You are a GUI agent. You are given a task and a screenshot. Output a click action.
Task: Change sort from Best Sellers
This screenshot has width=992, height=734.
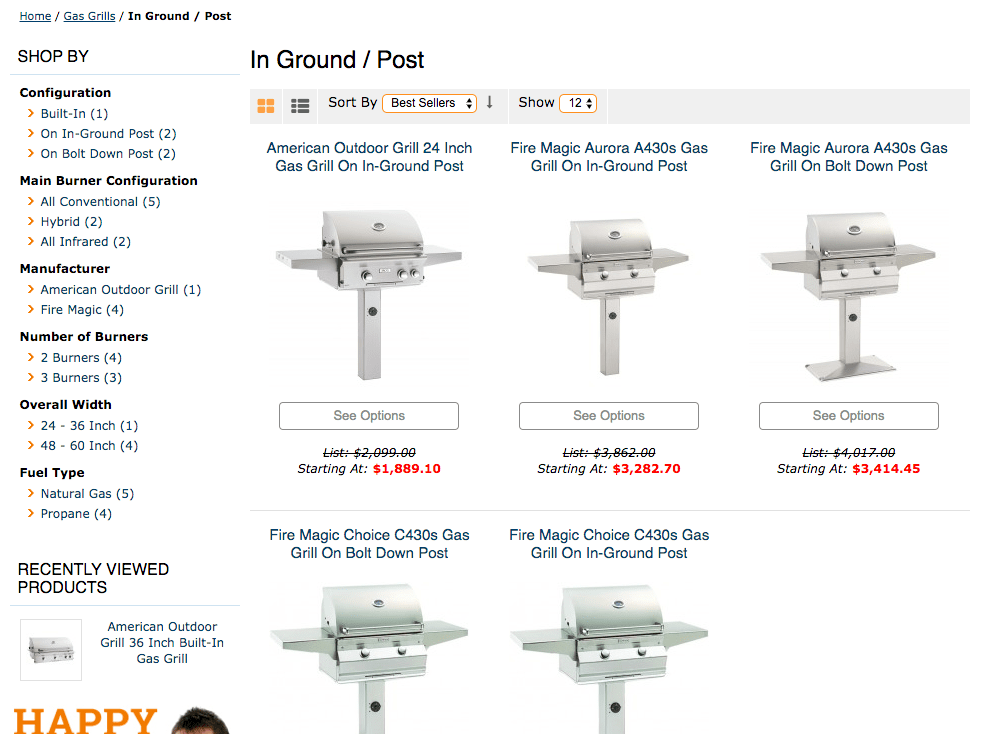[x=429, y=103]
